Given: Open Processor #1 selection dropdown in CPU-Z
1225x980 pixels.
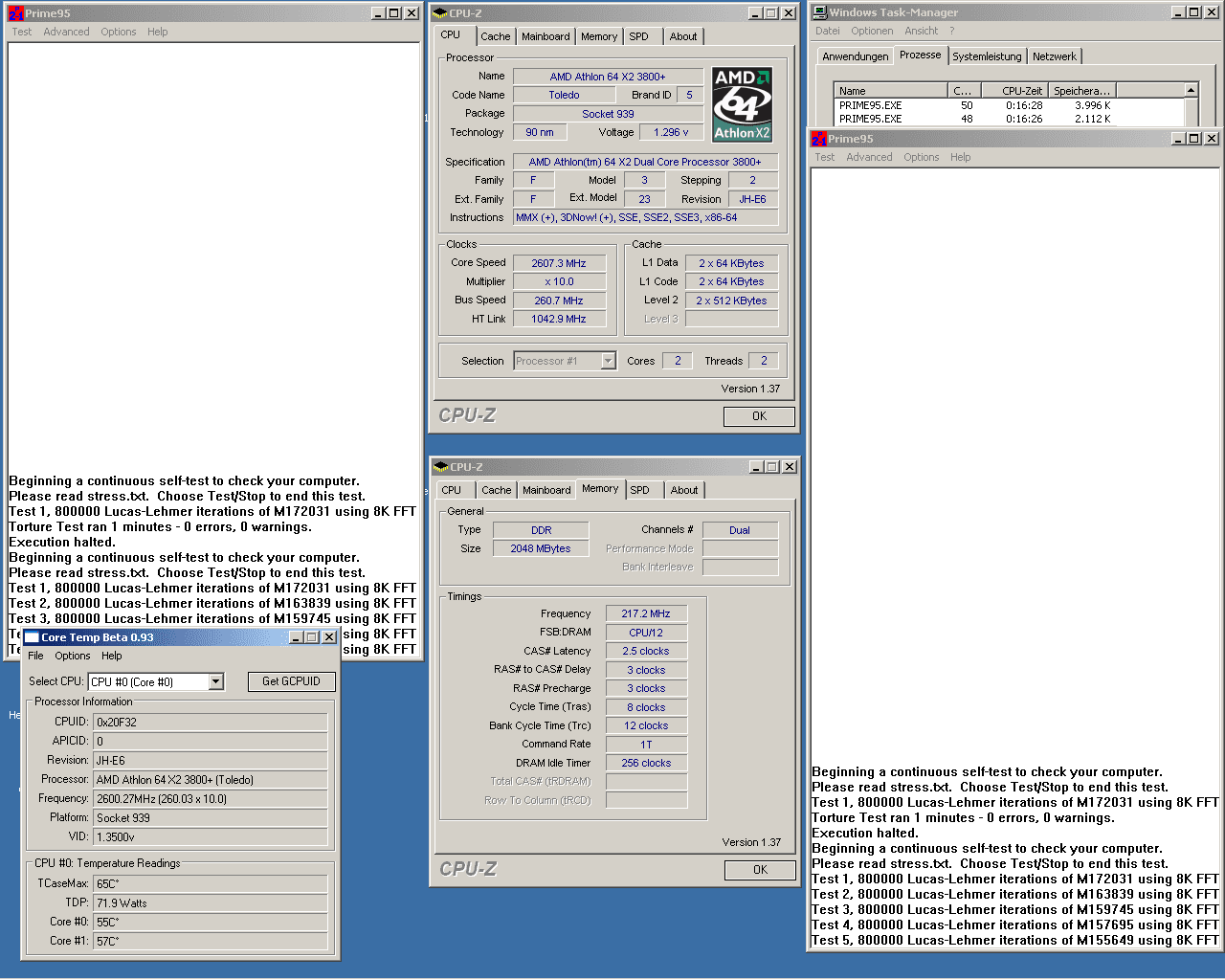Looking at the screenshot, I should tap(609, 361).
